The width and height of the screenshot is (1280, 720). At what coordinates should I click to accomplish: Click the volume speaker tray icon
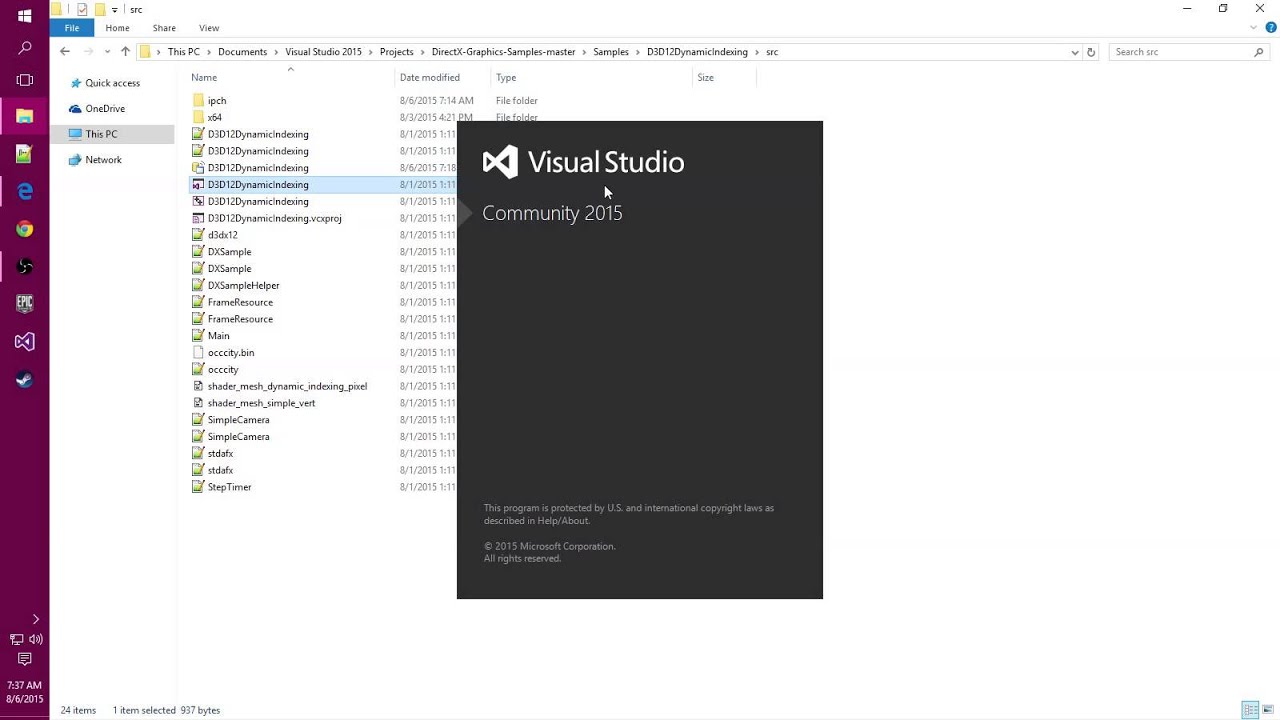tap(36, 639)
